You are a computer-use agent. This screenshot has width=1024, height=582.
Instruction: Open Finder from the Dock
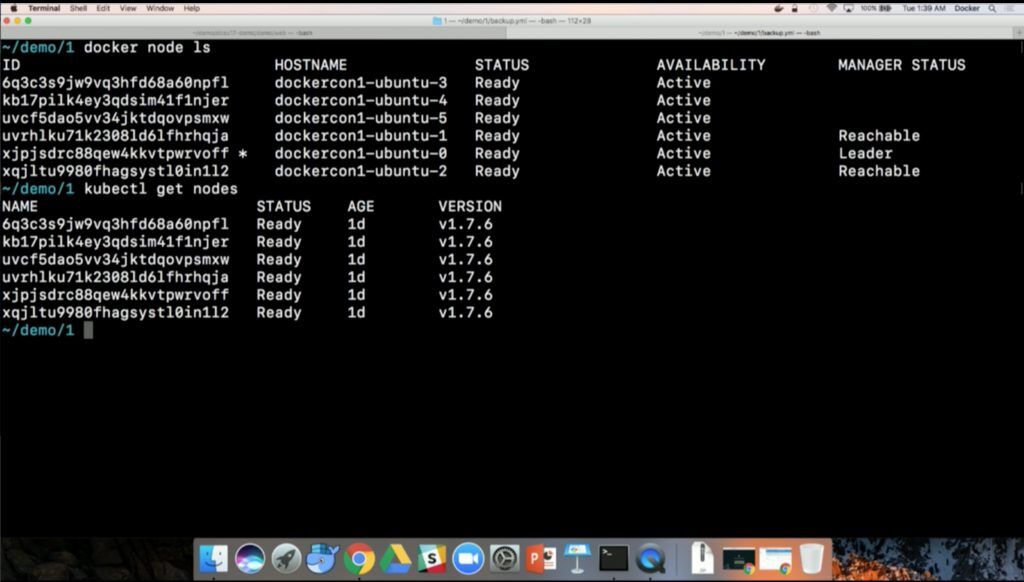(x=214, y=558)
